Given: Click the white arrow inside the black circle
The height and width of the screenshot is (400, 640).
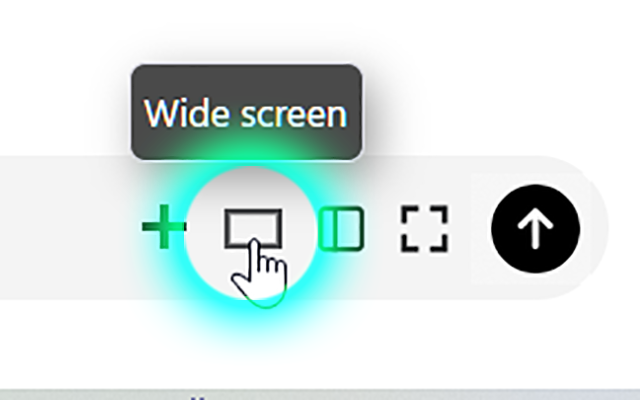Looking at the screenshot, I should point(536,229).
